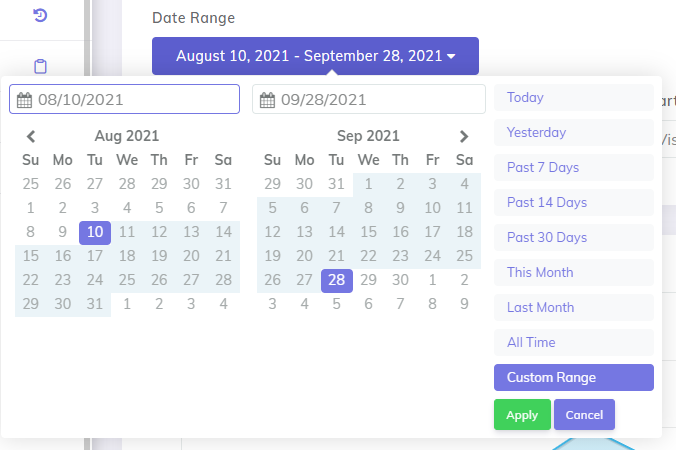The image size is (676, 450).
Task: Click the calendar icon in start date field
Action: coord(24,100)
